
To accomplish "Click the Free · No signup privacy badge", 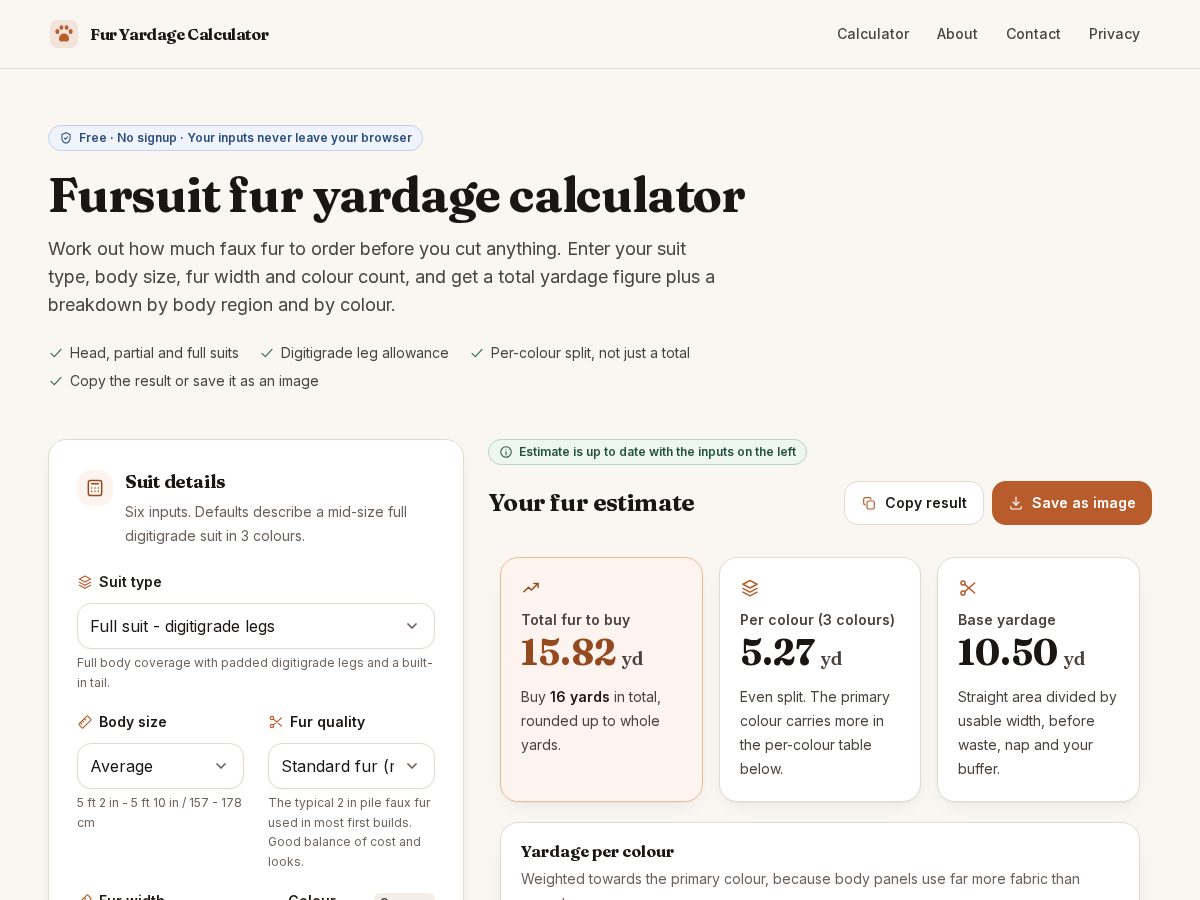I will tap(235, 138).
